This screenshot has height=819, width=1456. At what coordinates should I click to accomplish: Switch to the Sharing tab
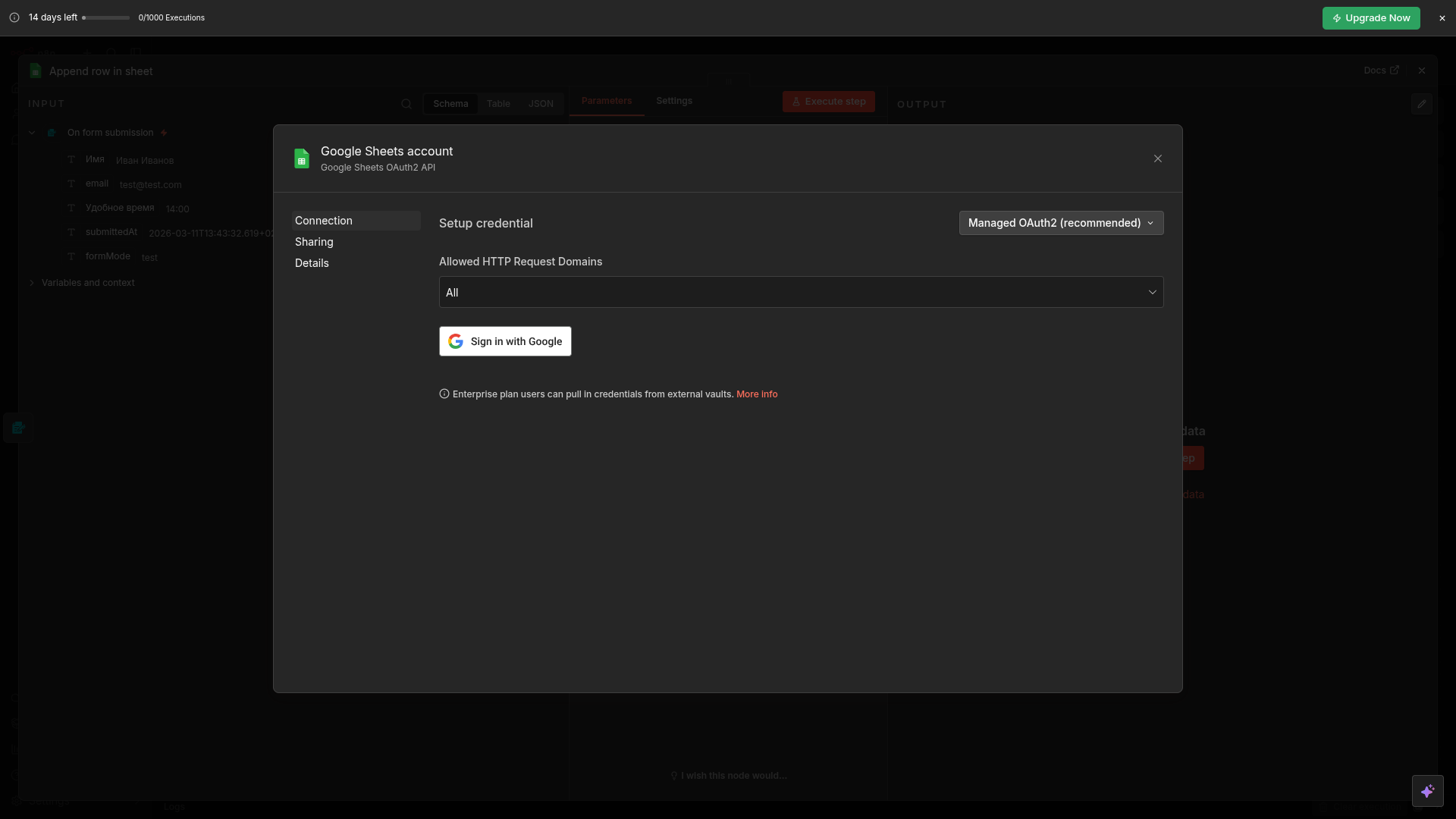pos(314,242)
